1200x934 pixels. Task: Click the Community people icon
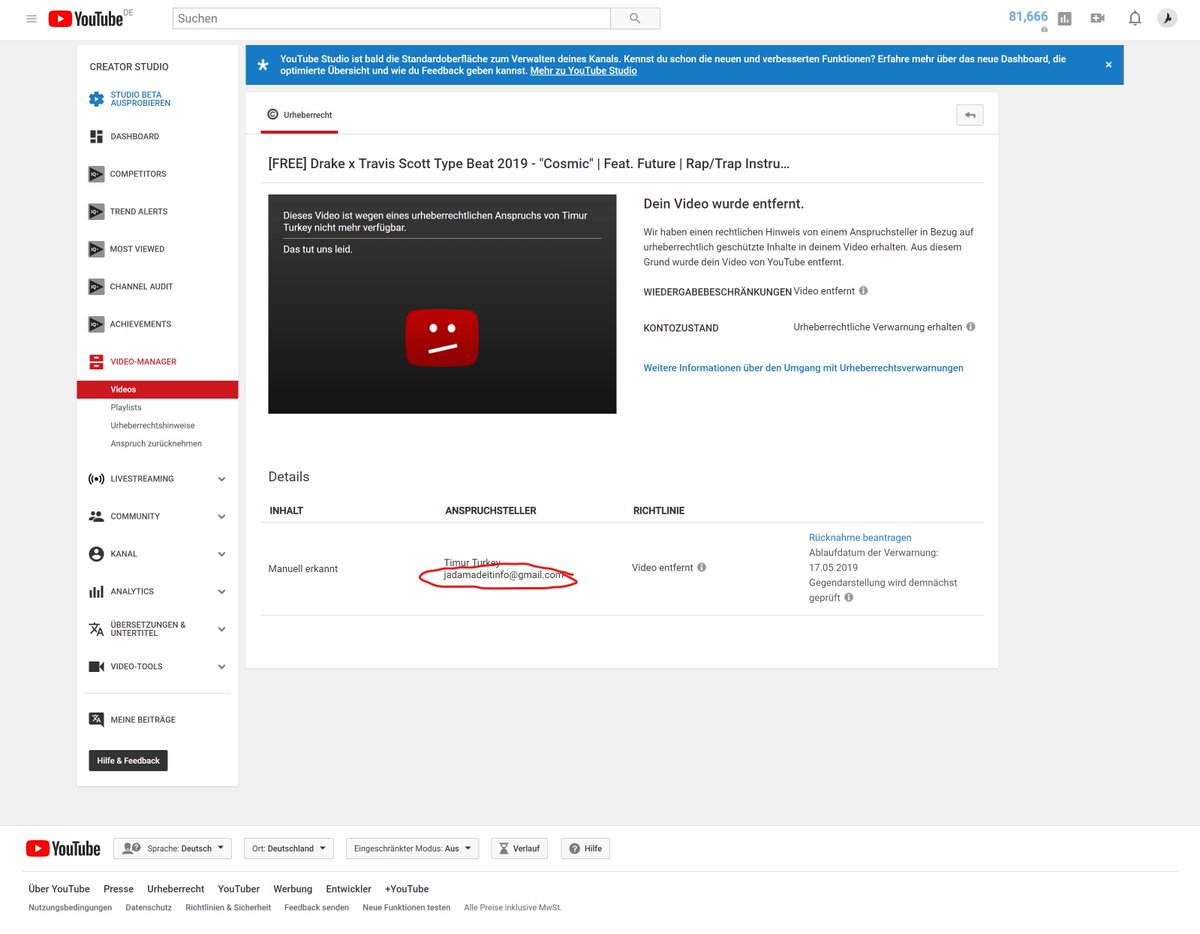pos(96,516)
